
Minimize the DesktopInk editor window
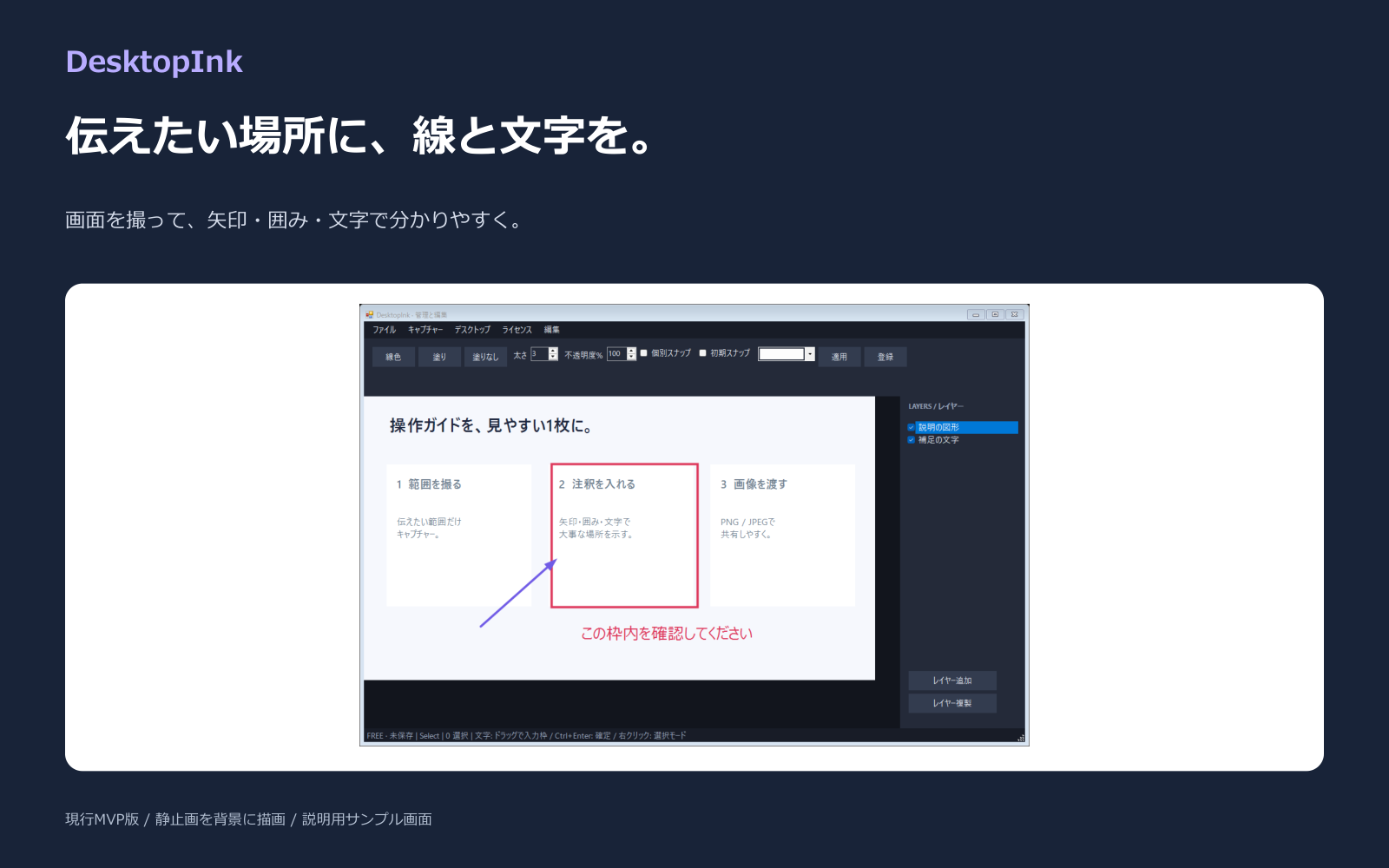click(976, 314)
